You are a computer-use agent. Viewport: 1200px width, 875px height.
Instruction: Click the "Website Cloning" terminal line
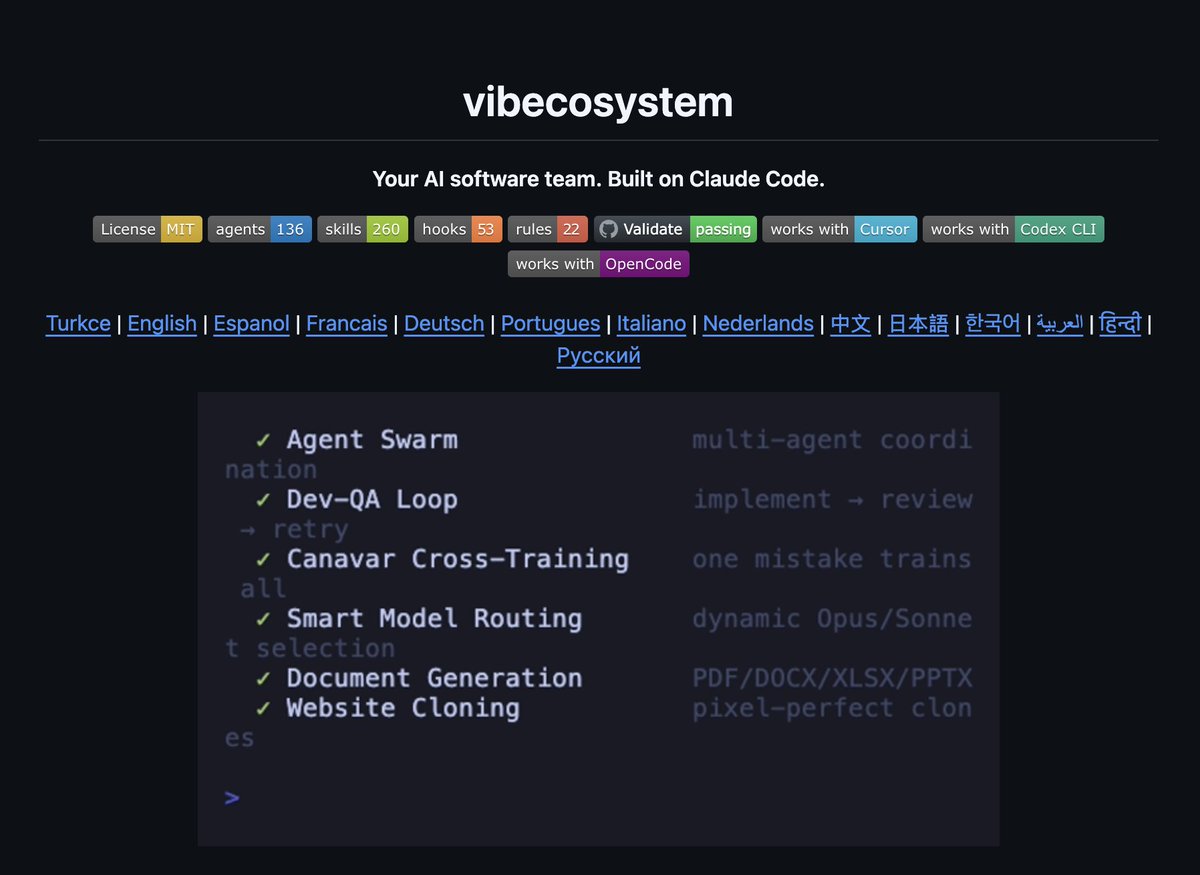tap(403, 708)
